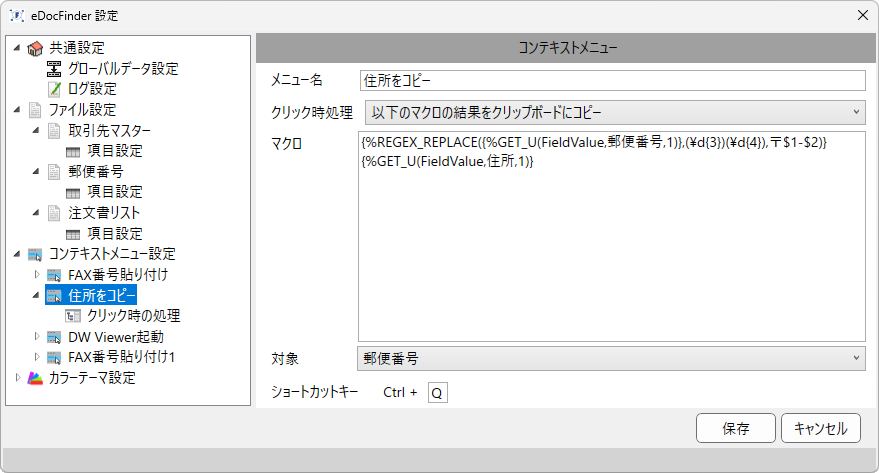The width and height of the screenshot is (879, 473).
Task: Collapse the ファイル設定 tree node
Action: click(17, 110)
